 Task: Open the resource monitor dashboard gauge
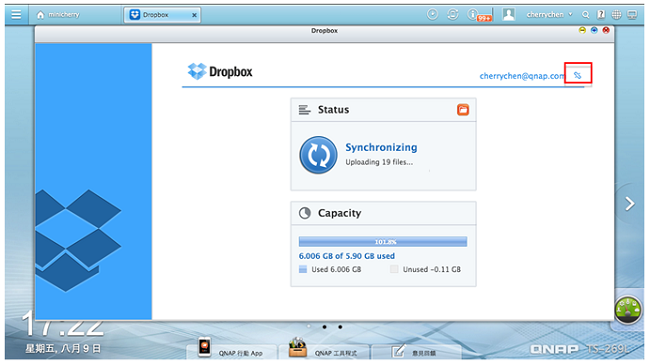628,310
